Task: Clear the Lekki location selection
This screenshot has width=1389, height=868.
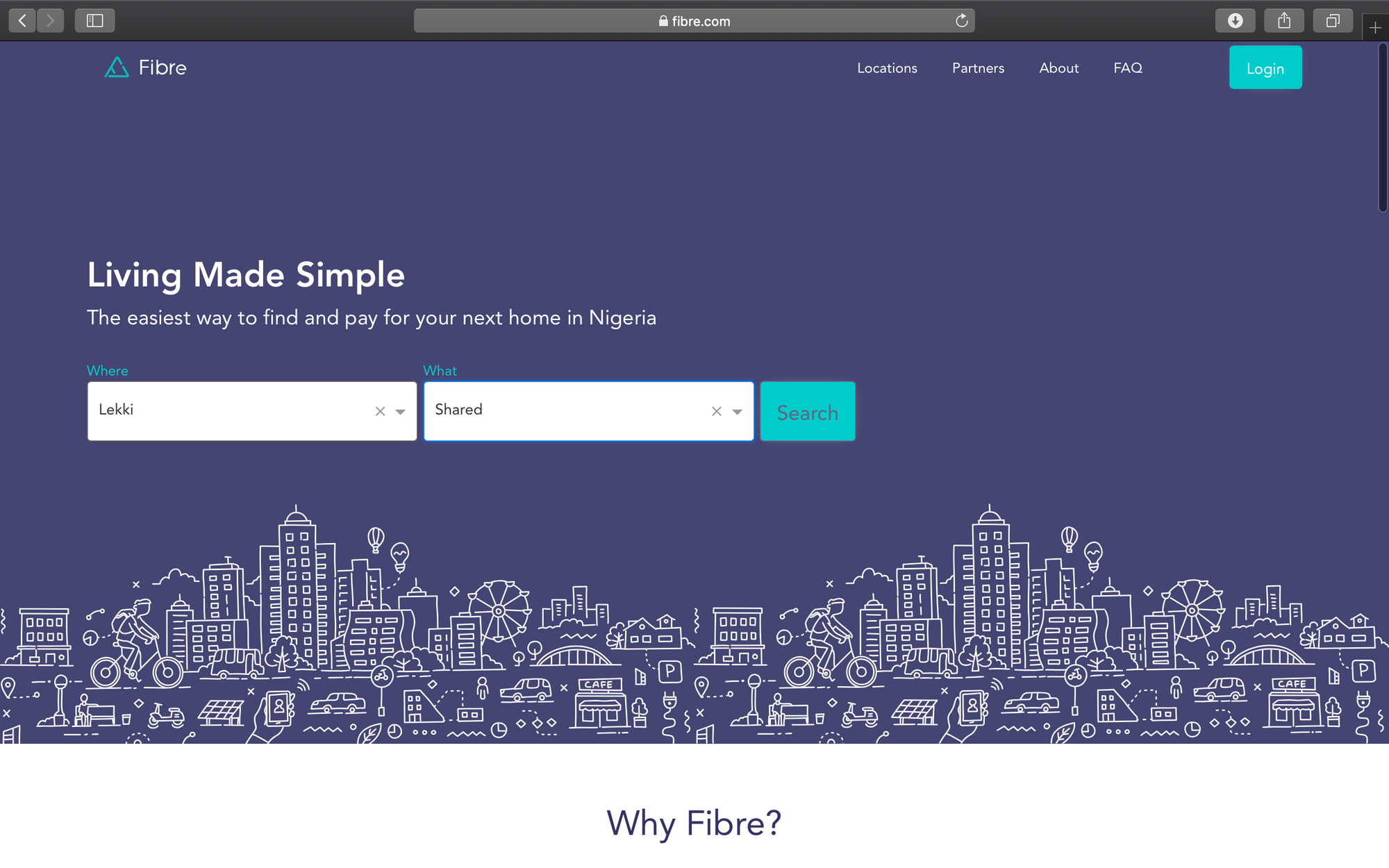Action: coord(380,411)
